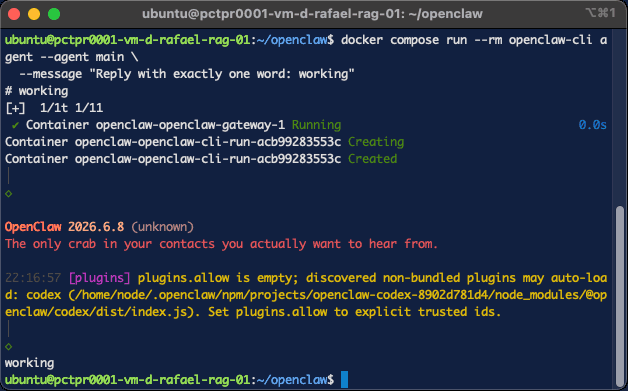
Task: Click the 0.0s timing label
Action: pos(592,125)
